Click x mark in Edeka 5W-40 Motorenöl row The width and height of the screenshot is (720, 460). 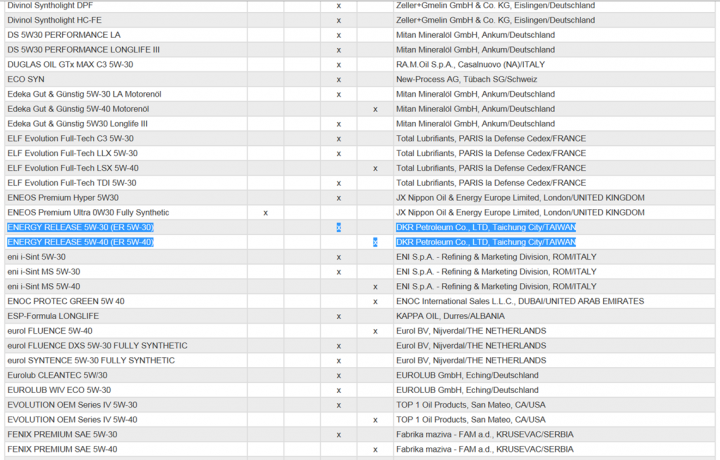pos(375,109)
